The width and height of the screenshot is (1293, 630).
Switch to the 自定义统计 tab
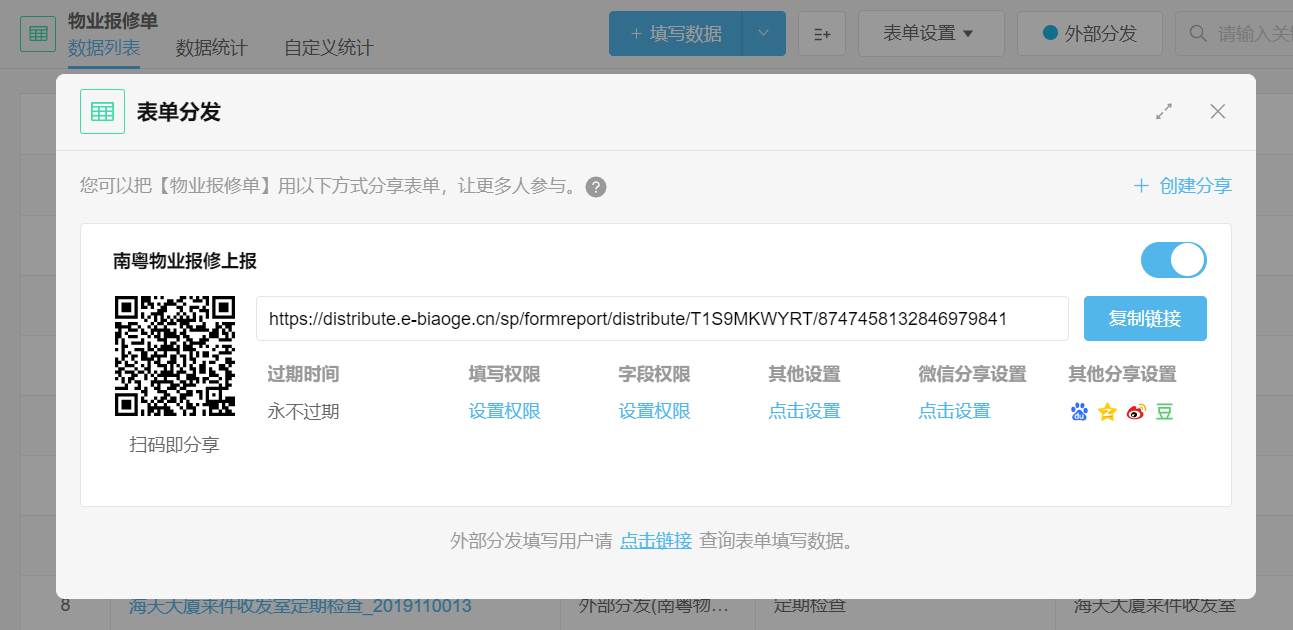coord(329,48)
